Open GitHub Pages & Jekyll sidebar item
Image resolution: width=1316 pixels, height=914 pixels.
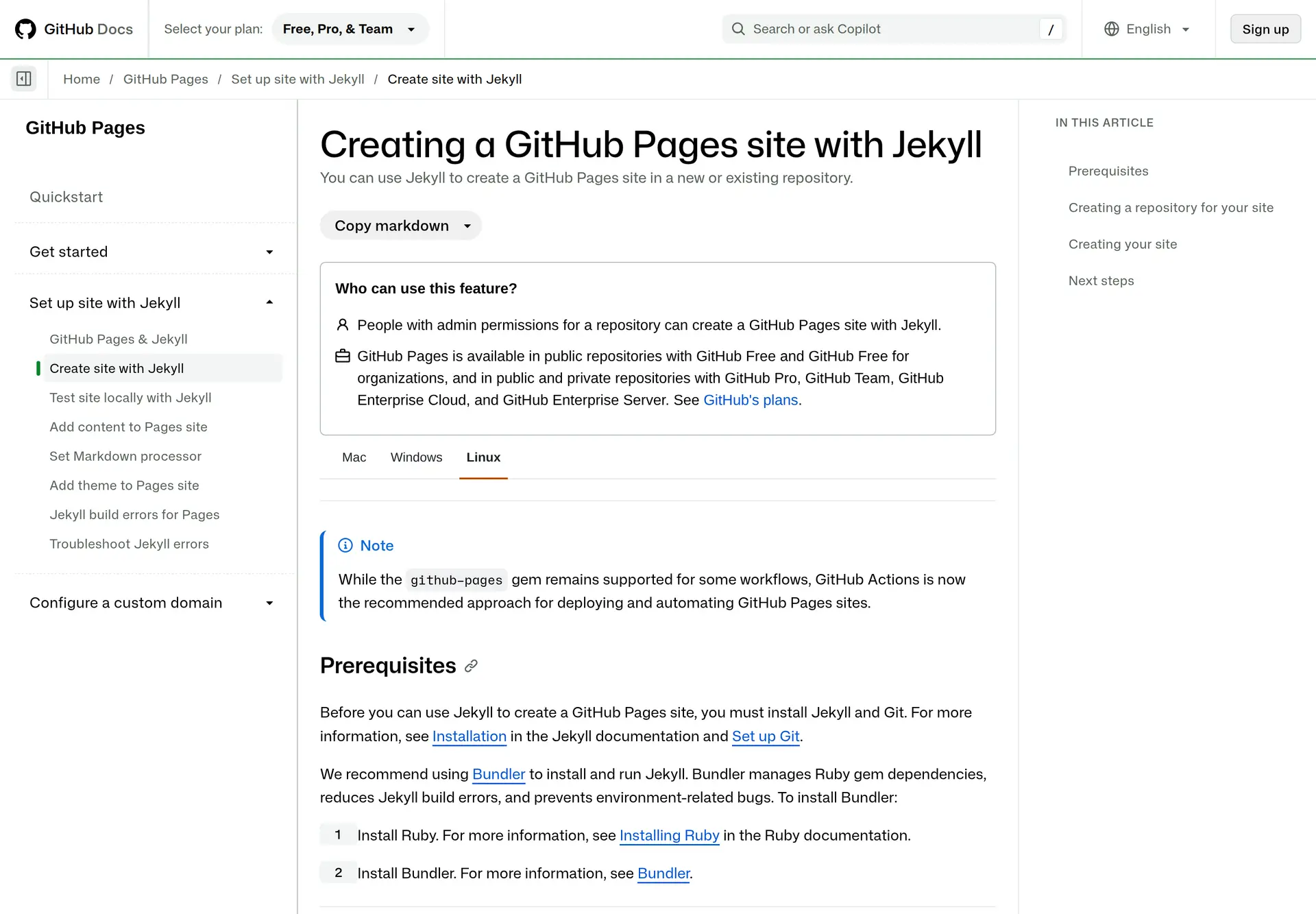coord(119,339)
